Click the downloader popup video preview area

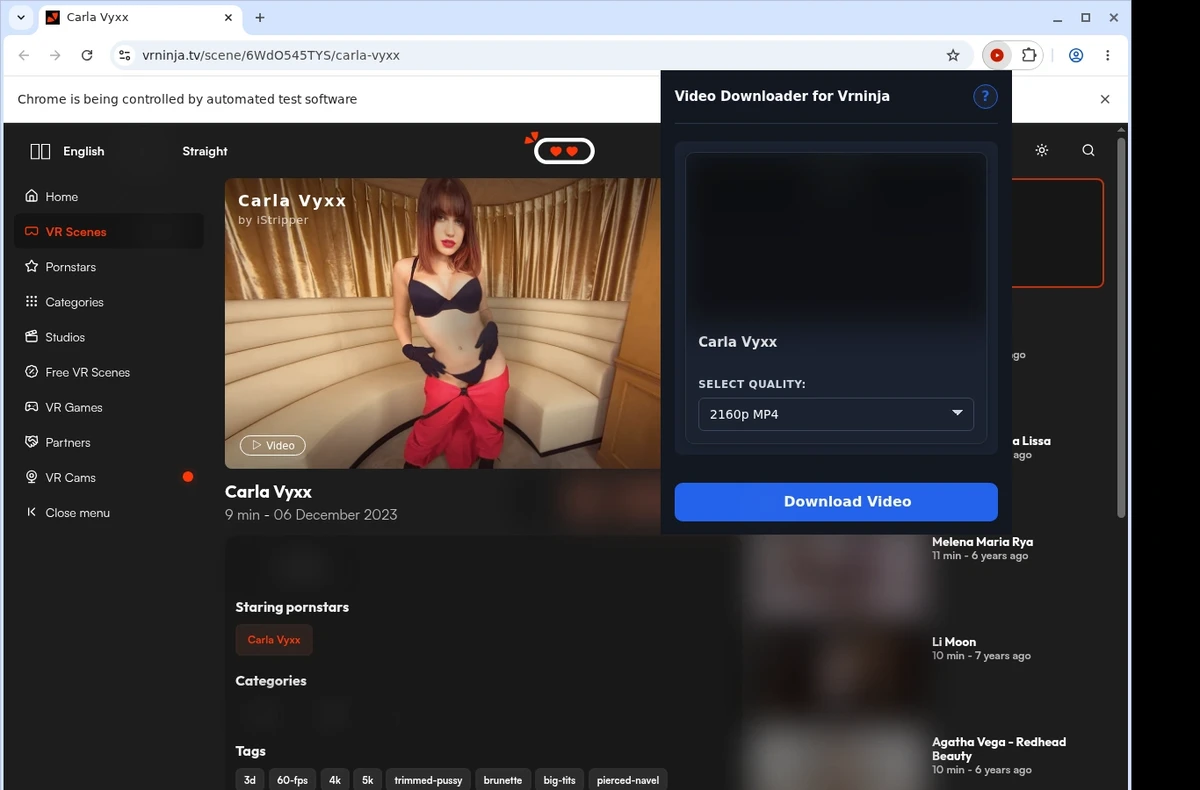[x=836, y=238]
